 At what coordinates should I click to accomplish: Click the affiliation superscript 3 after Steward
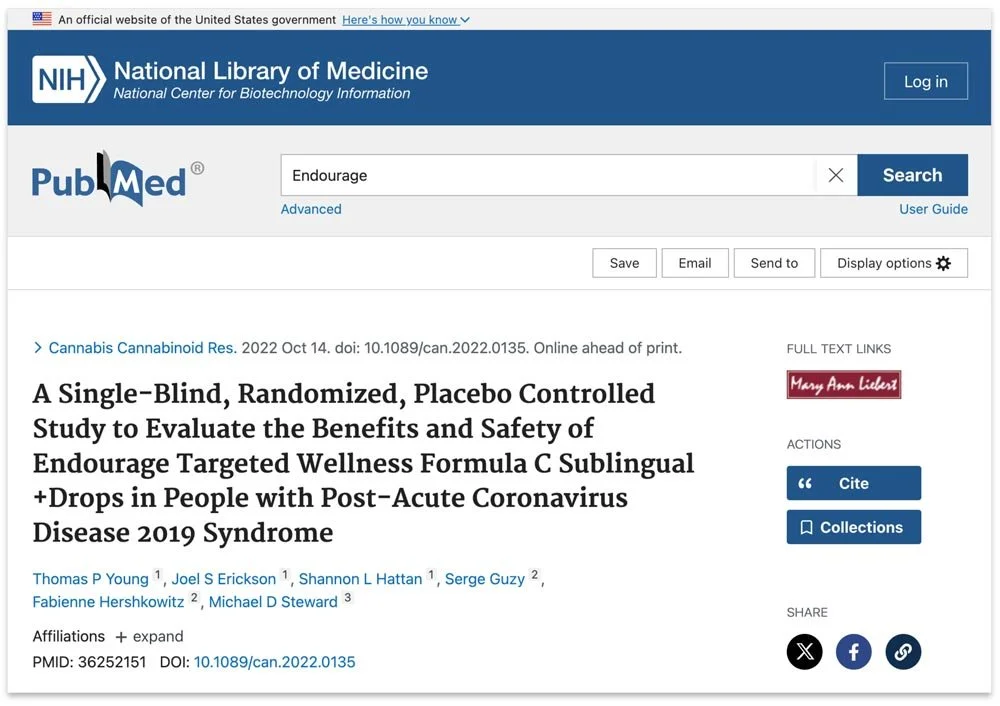(x=348, y=598)
